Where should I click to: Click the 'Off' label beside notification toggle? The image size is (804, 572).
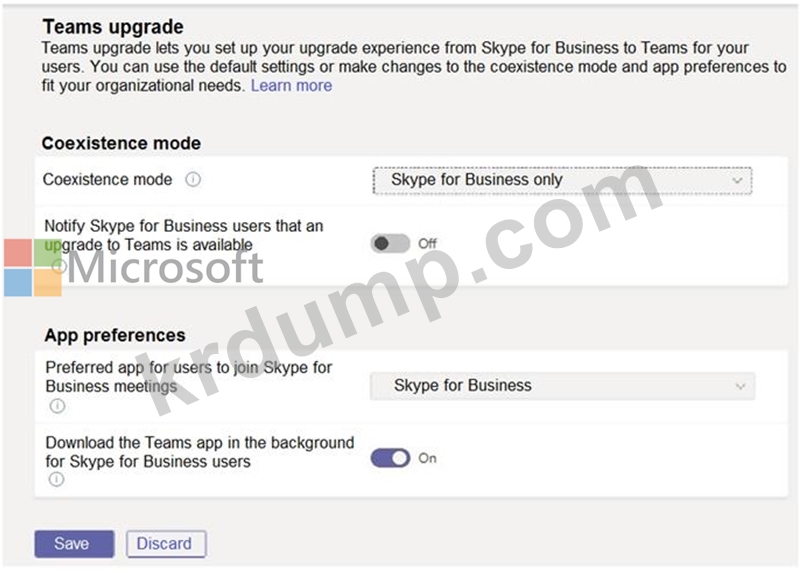pyautogui.click(x=428, y=244)
